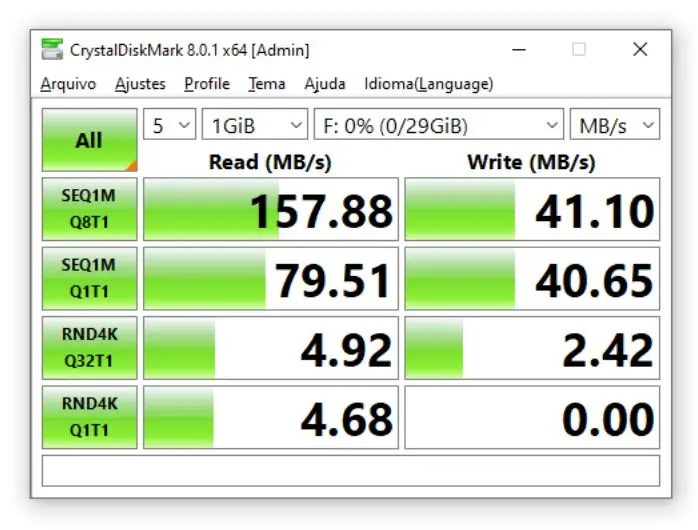The width and height of the screenshot is (698, 530).
Task: Minimize the CrystalDiskMark window
Action: pyautogui.click(x=519, y=49)
